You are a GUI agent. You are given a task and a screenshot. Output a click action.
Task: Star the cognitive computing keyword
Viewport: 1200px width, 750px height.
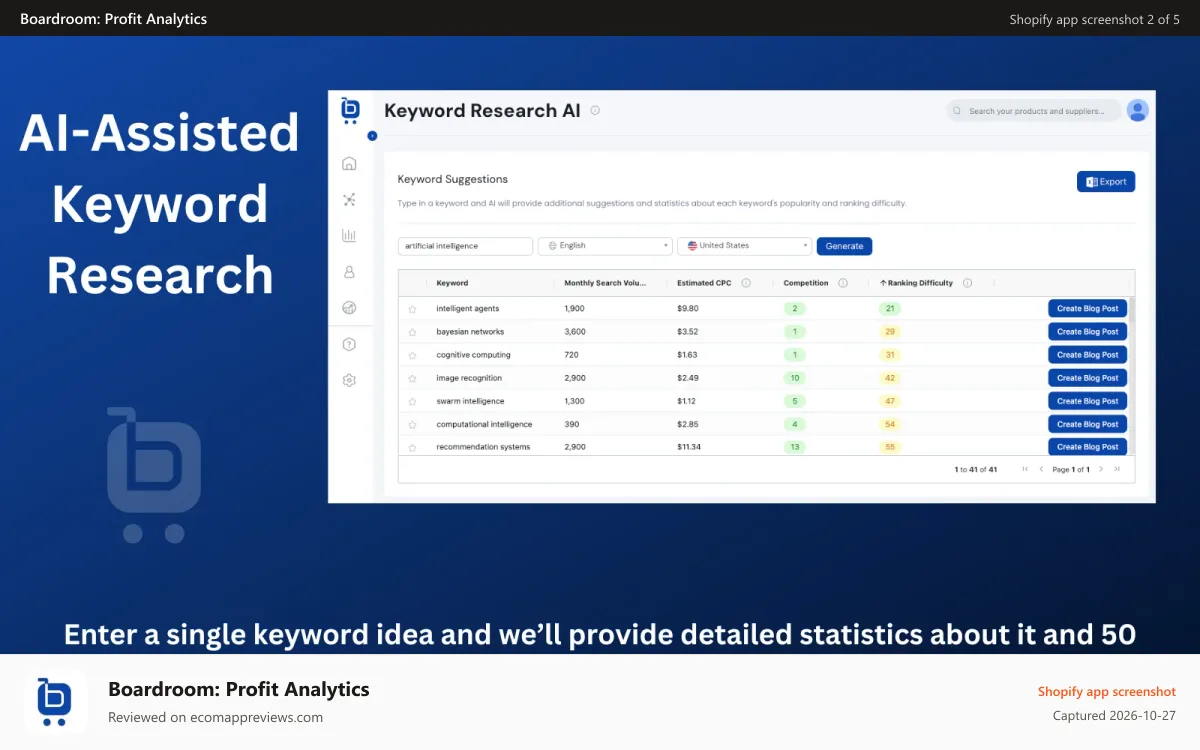(x=412, y=355)
